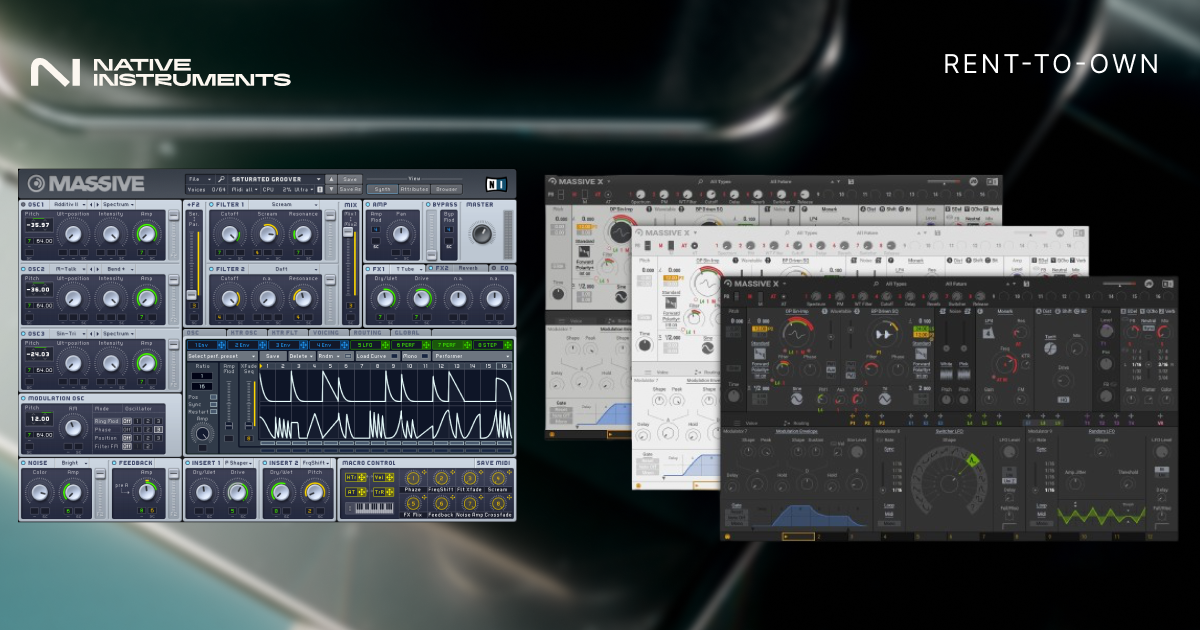Go to next preset with down arrow

coord(331,189)
